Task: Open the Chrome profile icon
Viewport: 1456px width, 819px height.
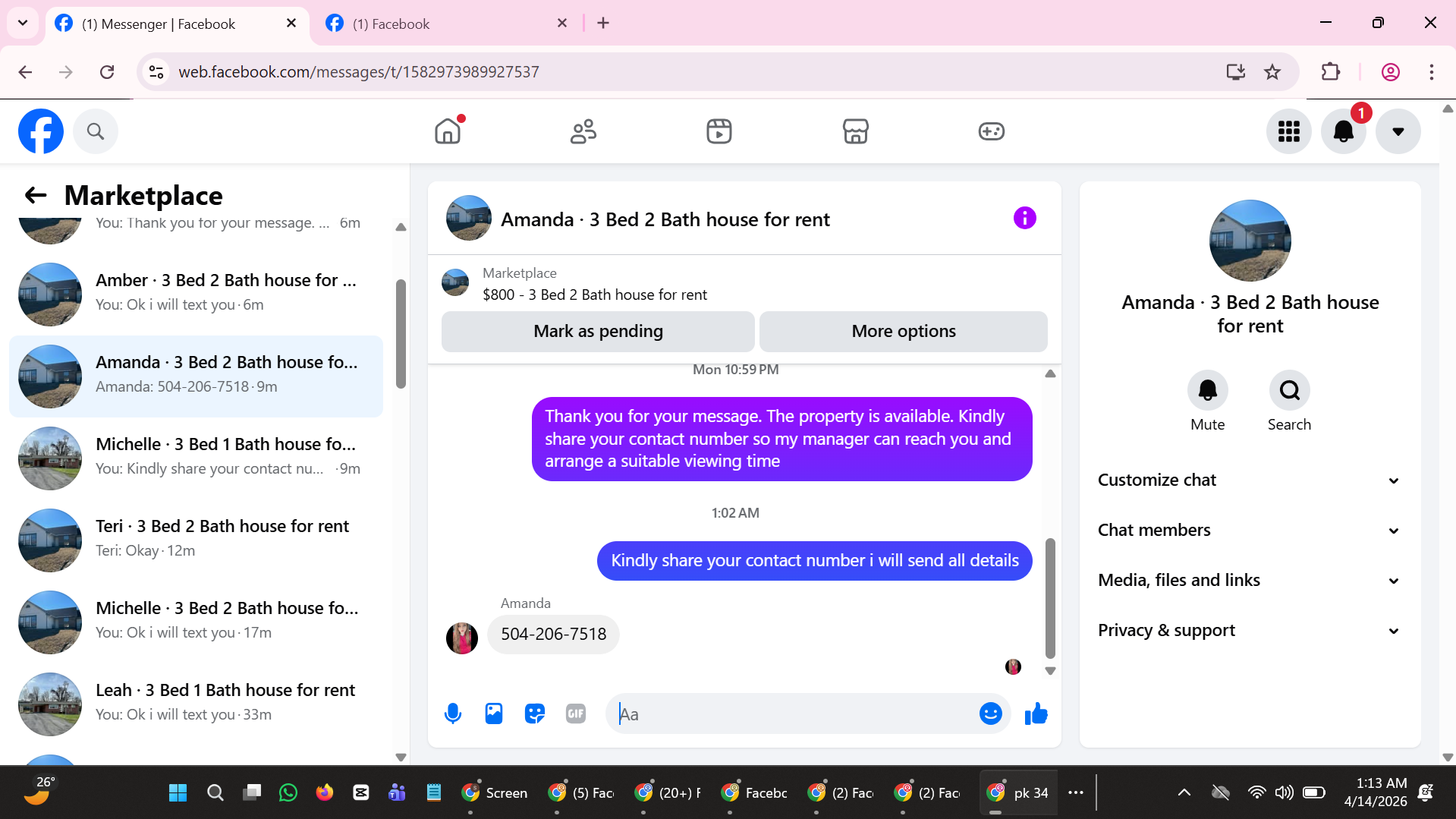Action: (x=1390, y=72)
